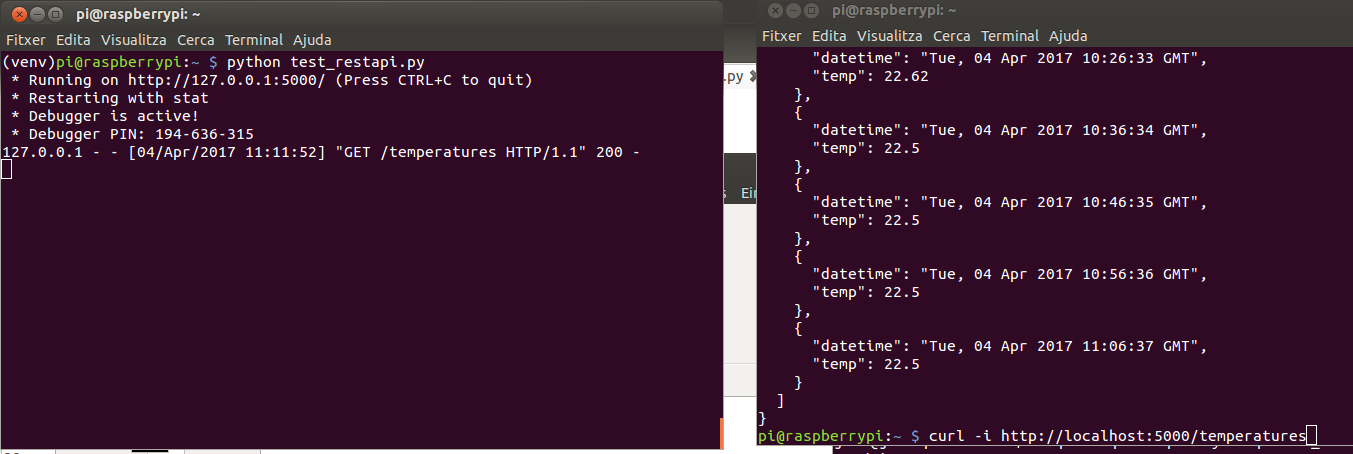Open Cerca menu in the curl terminal
This screenshot has height=454, width=1353.
point(952,36)
